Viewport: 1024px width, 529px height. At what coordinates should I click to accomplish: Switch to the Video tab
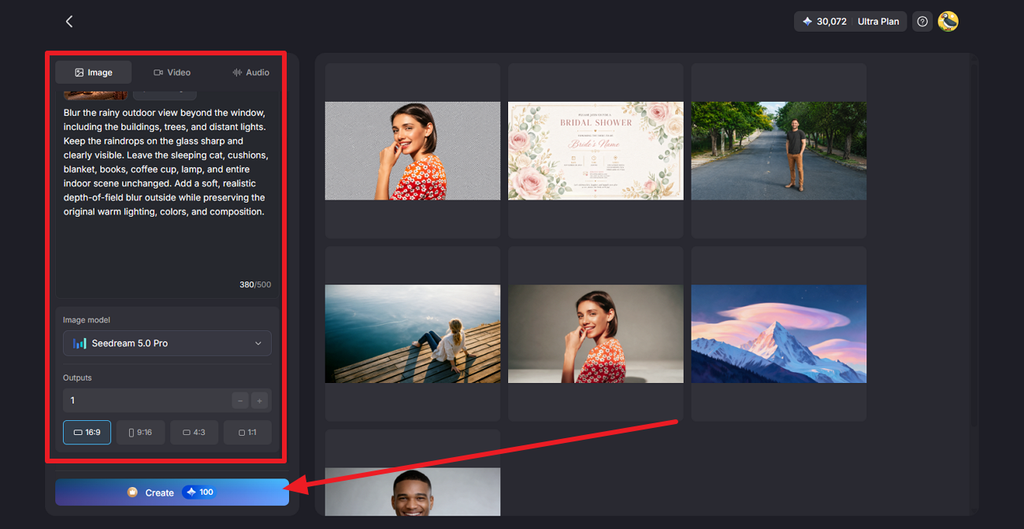172,72
